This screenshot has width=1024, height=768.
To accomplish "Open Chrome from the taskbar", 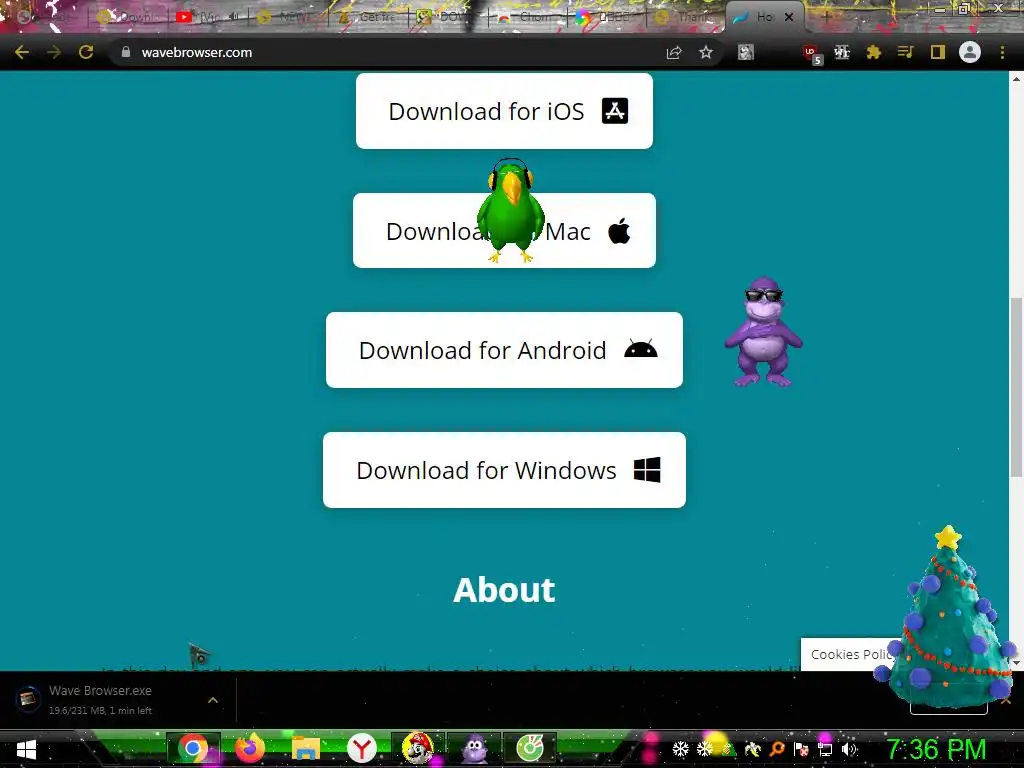I will pos(193,748).
